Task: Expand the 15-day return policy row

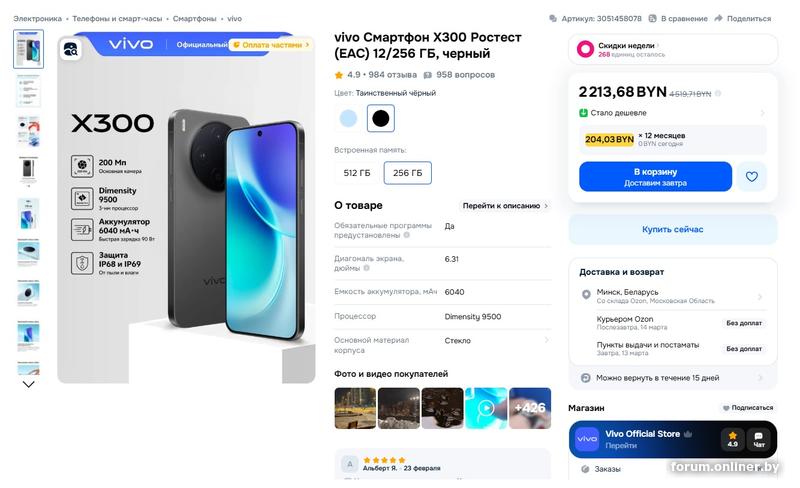Action: [672, 378]
